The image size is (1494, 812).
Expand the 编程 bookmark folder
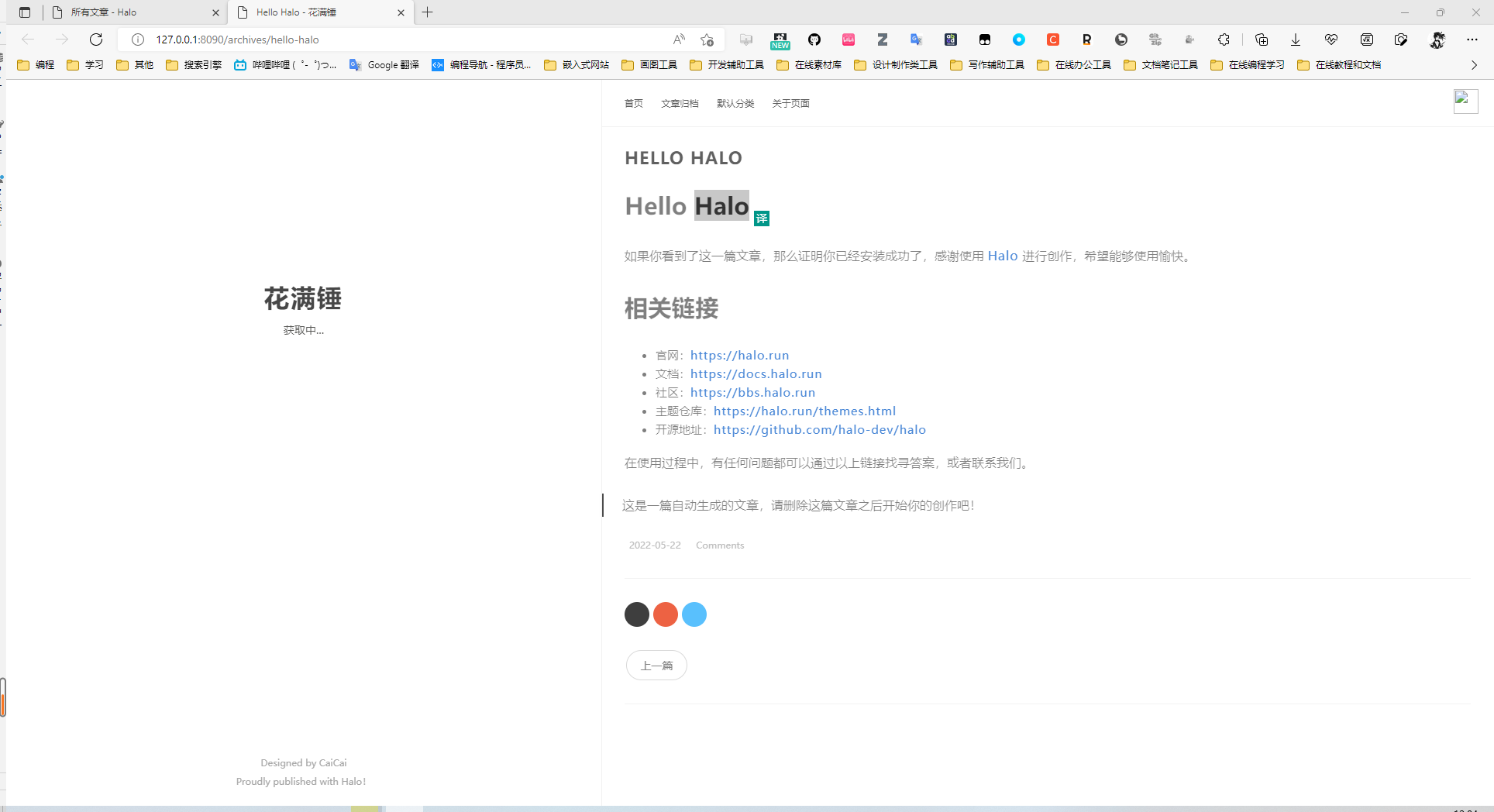(36, 65)
